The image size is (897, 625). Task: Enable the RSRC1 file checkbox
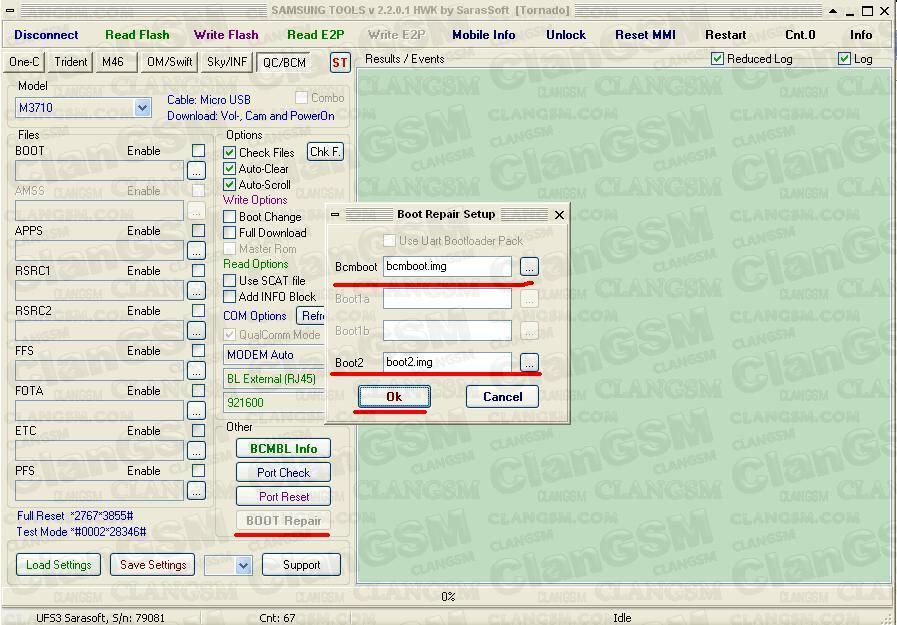tap(199, 270)
